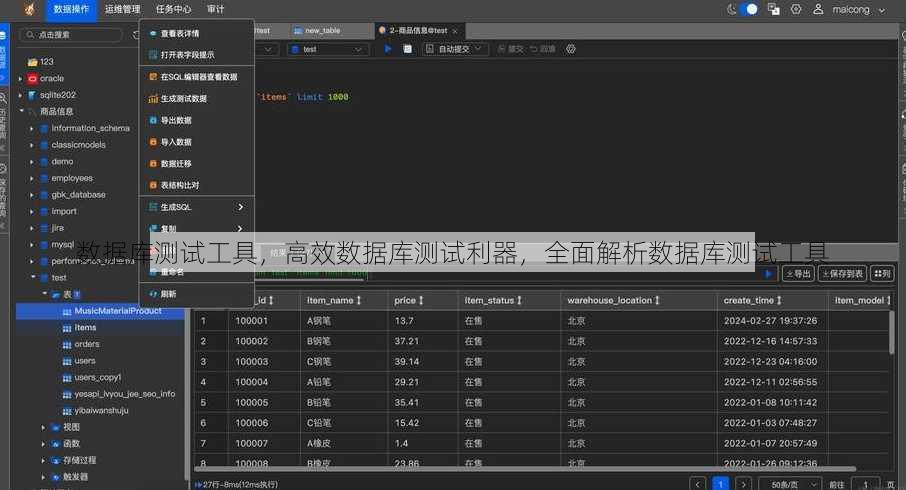The height and width of the screenshot is (490, 906).
Task: Open the 数据操作 top menu
Action: click(71, 10)
